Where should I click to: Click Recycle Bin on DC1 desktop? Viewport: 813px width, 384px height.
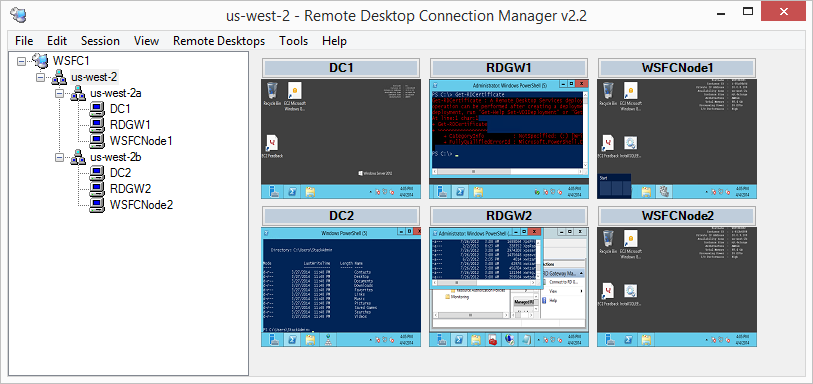272,94
